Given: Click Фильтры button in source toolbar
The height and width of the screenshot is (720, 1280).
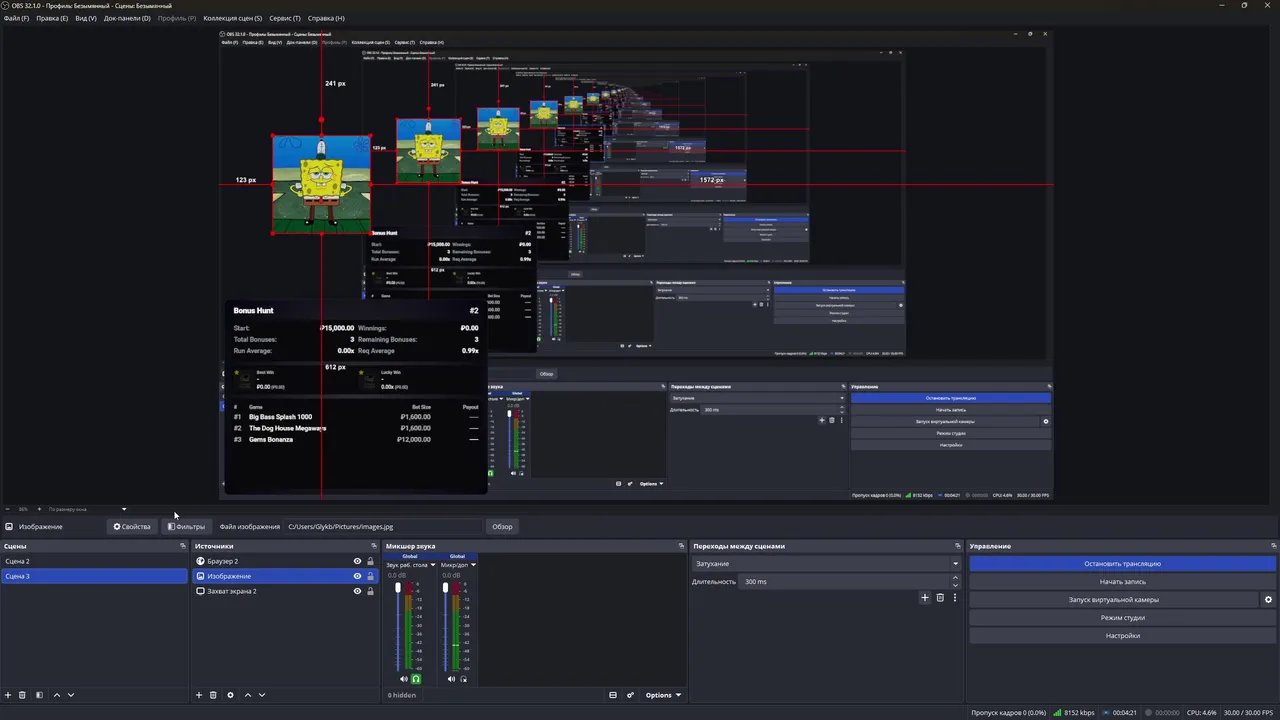Looking at the screenshot, I should point(187,527).
